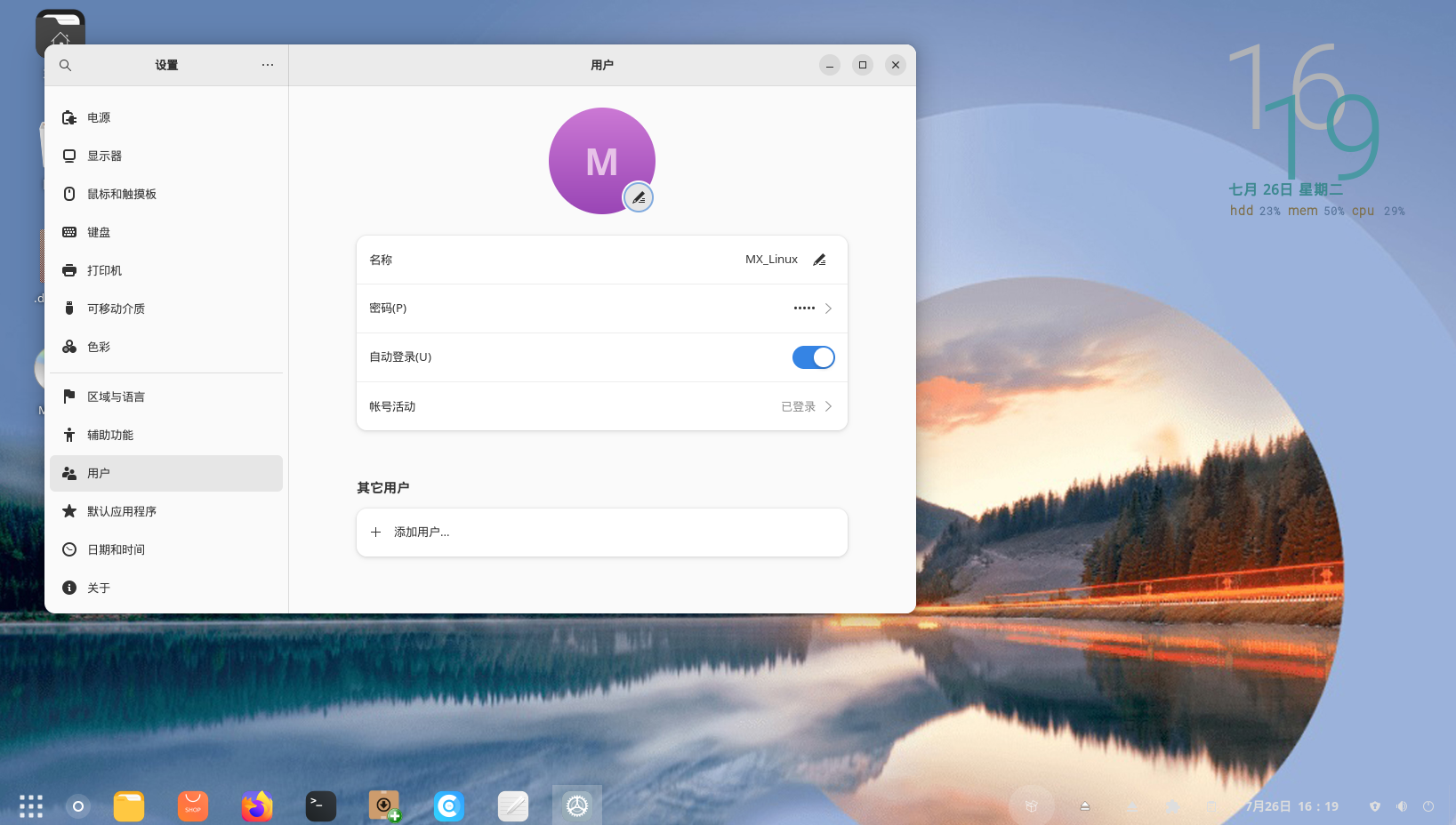1456x825 pixels.
Task: Click the 已登录 status text
Action: pyautogui.click(x=798, y=406)
